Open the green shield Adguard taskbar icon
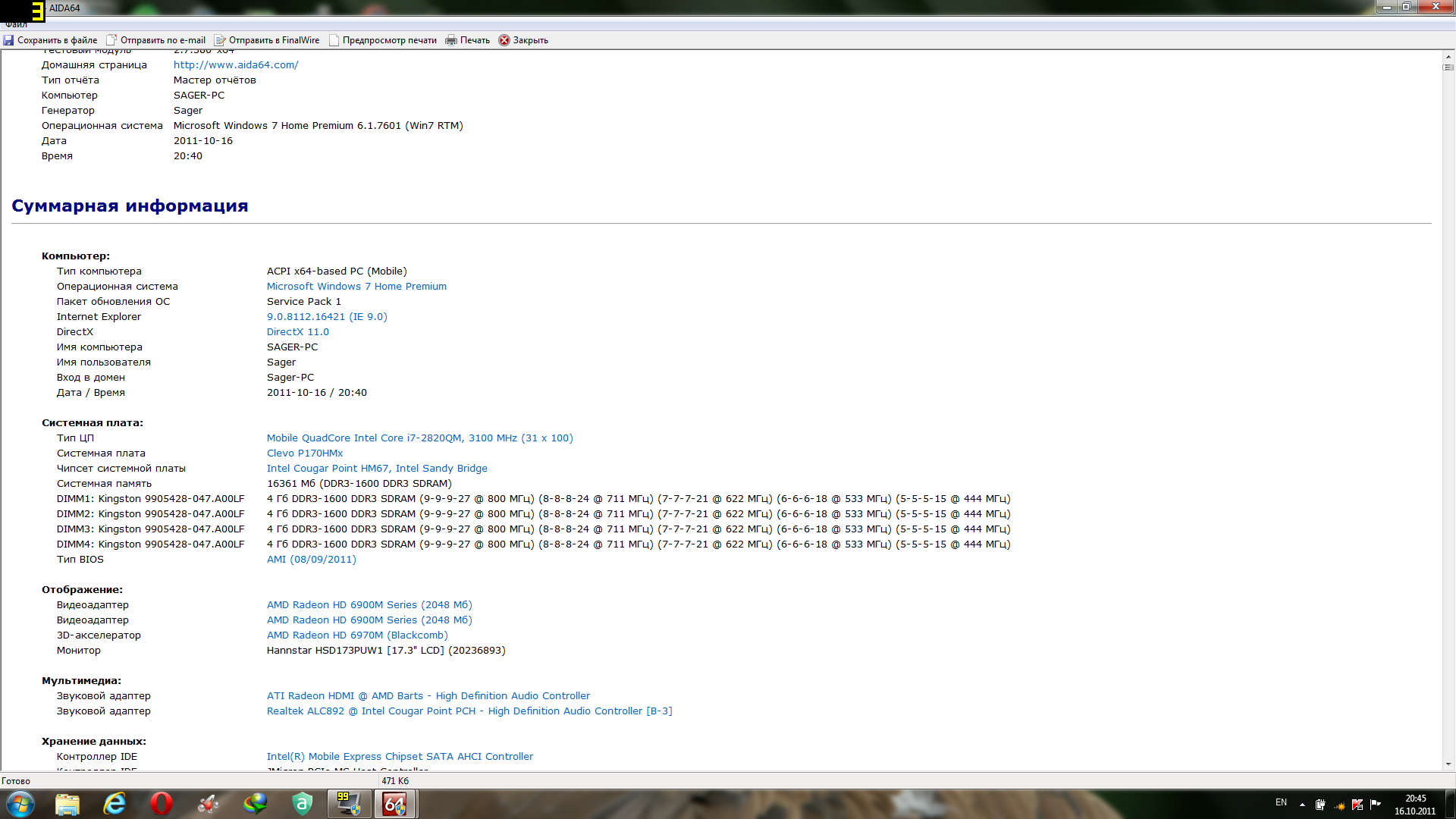 click(x=303, y=804)
